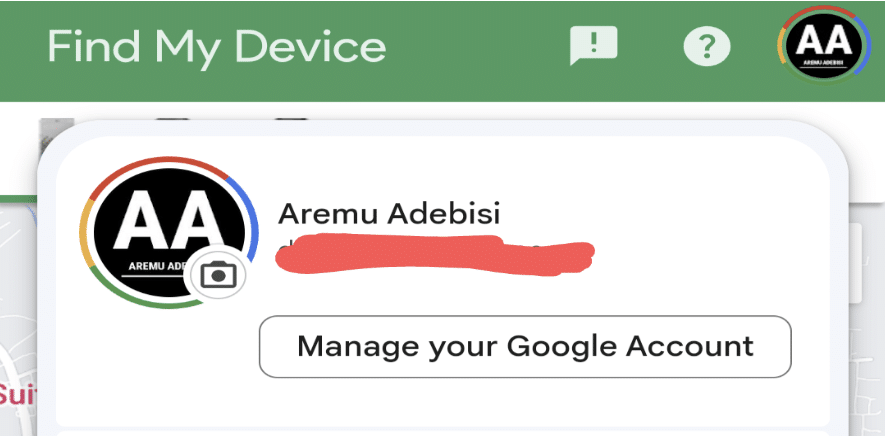Click the help question mark icon

tap(707, 46)
